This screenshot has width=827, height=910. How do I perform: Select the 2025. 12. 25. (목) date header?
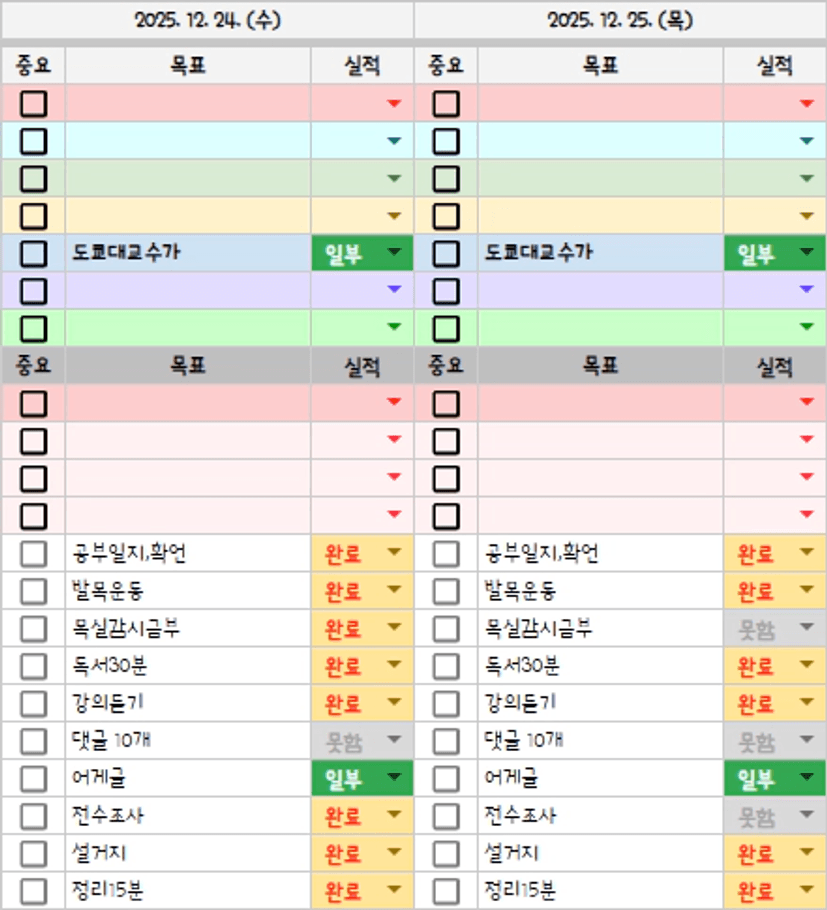620,20
